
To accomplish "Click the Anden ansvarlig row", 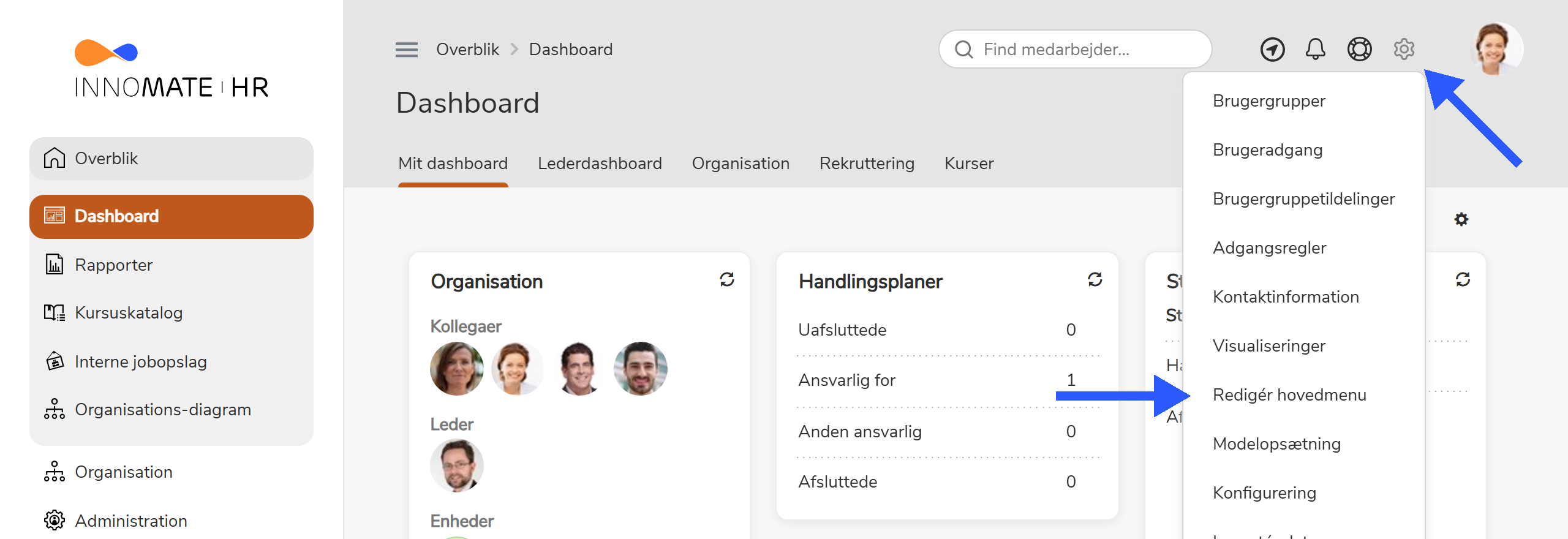I will pos(948,432).
